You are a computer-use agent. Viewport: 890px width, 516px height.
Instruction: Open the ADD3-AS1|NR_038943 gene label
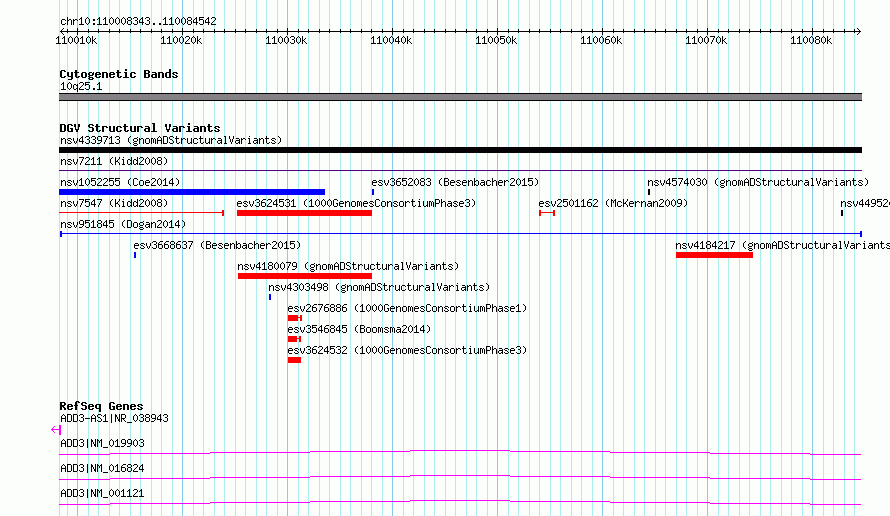point(114,418)
